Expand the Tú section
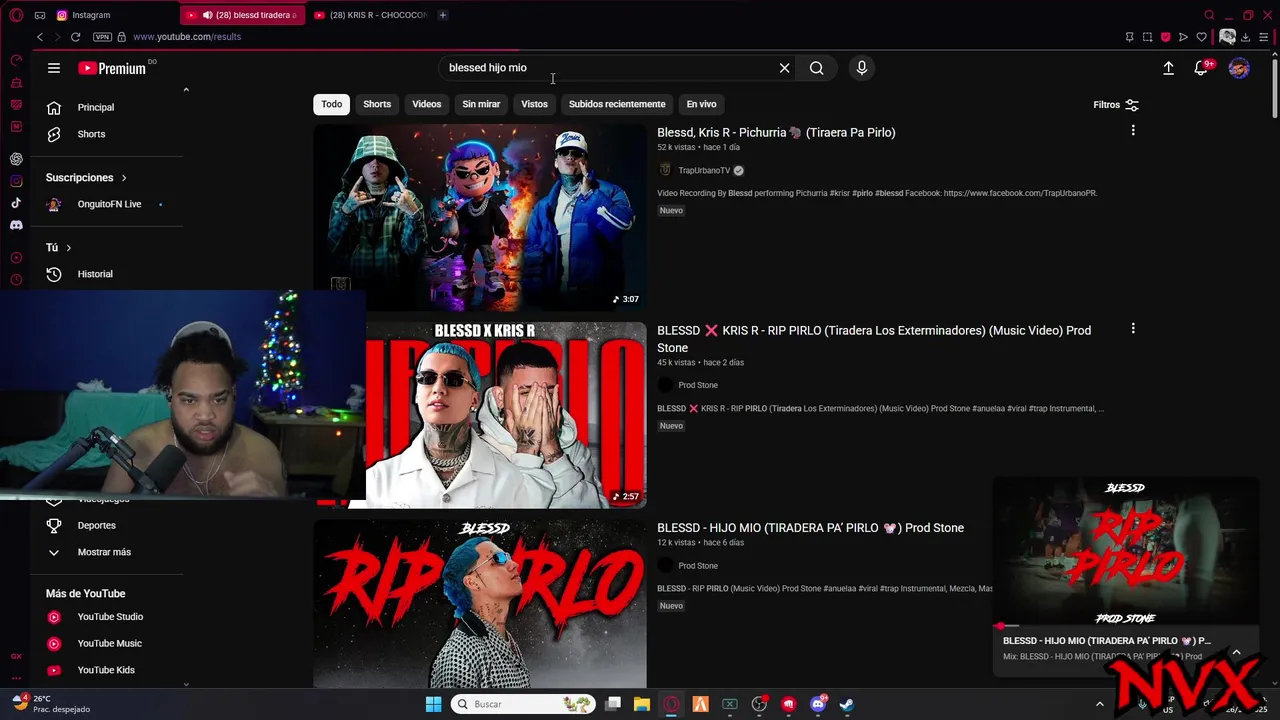This screenshot has width=1280, height=720. [58, 247]
